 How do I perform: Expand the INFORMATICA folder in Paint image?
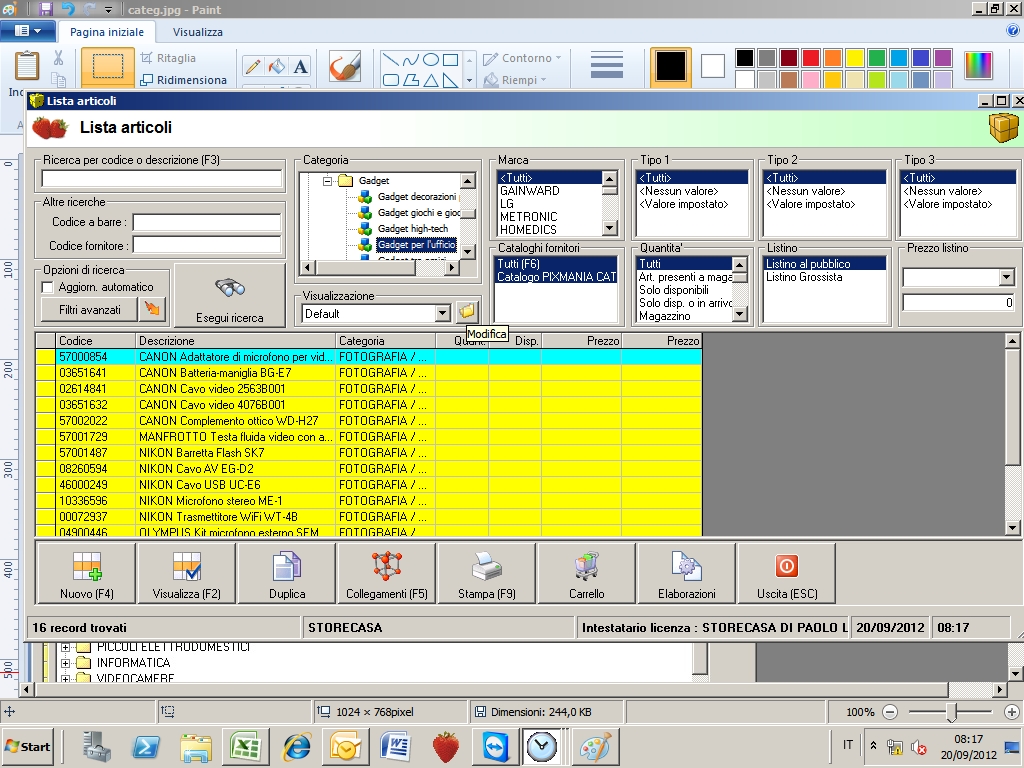pyautogui.click(x=65, y=663)
